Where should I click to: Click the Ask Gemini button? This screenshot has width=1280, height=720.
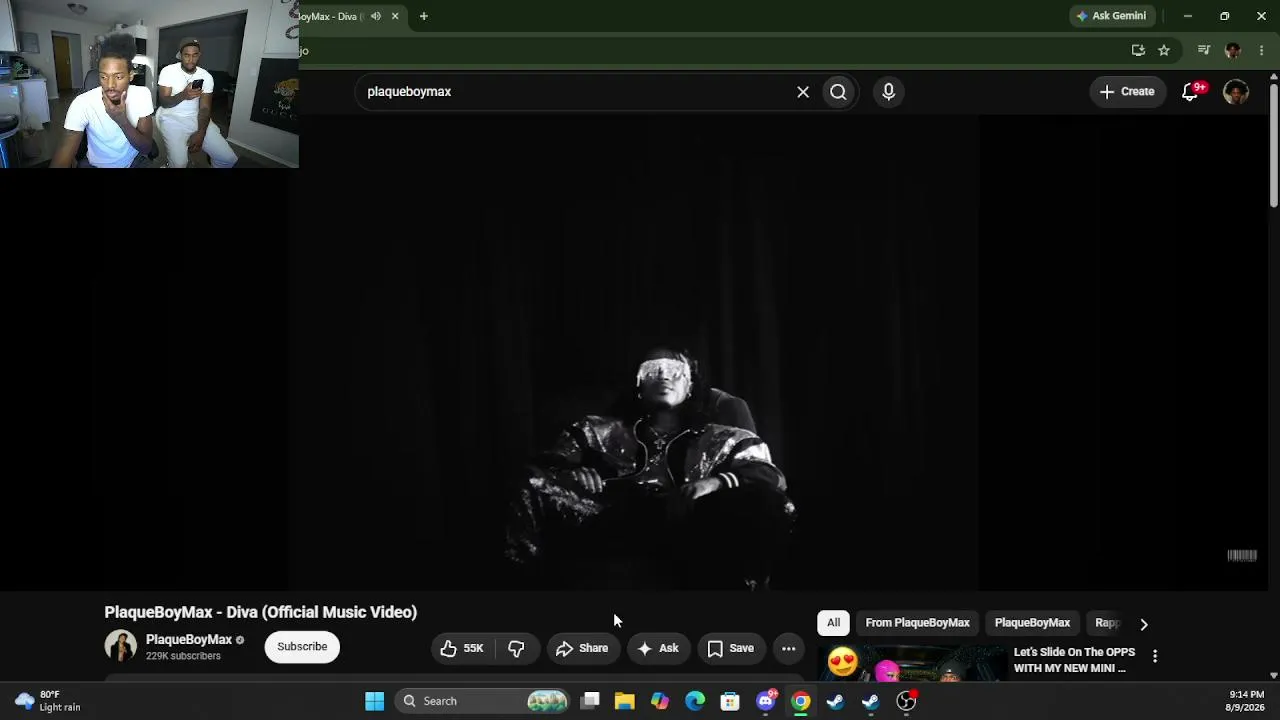1112,16
